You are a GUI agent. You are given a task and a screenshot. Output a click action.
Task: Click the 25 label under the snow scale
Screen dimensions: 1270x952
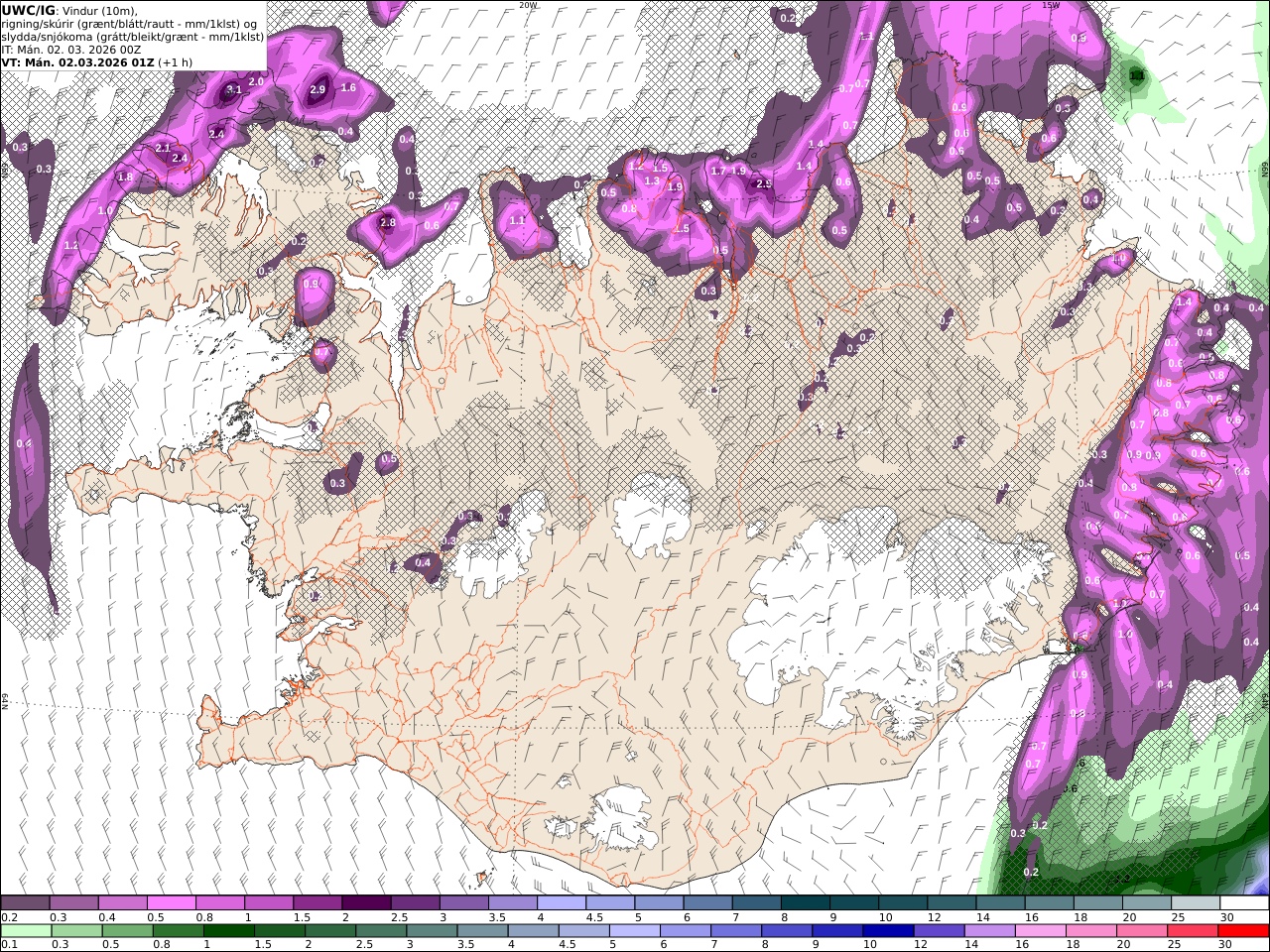1177,917
